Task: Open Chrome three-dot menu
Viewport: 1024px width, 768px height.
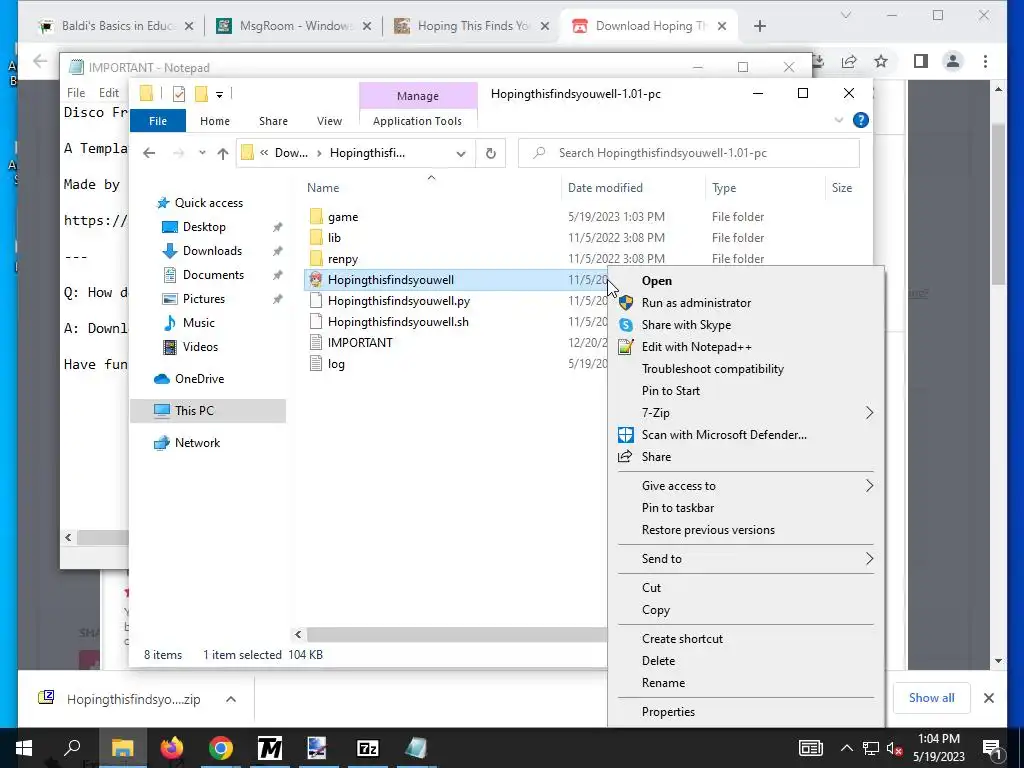Action: [x=985, y=61]
